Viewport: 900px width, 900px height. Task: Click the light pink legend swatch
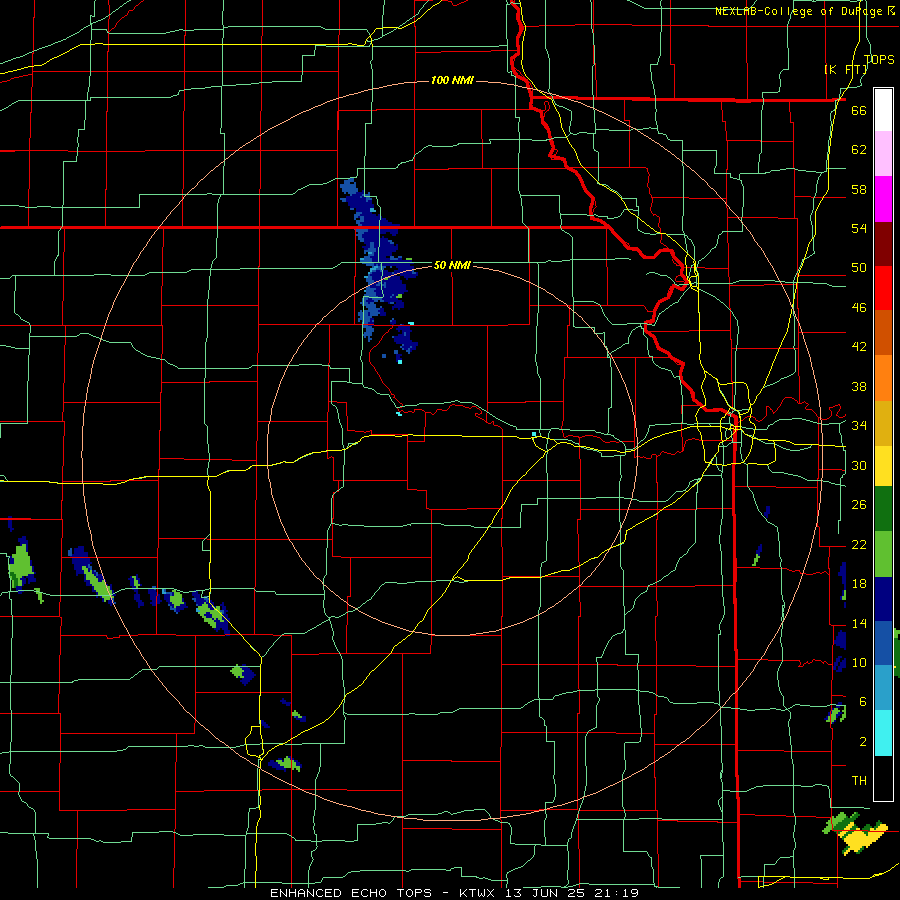[883, 154]
